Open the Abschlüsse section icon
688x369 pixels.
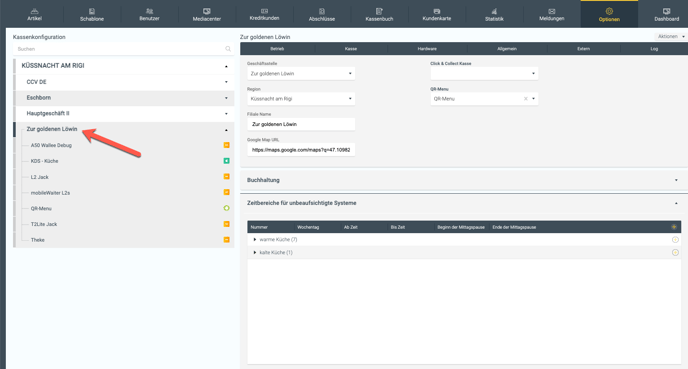pyautogui.click(x=322, y=11)
